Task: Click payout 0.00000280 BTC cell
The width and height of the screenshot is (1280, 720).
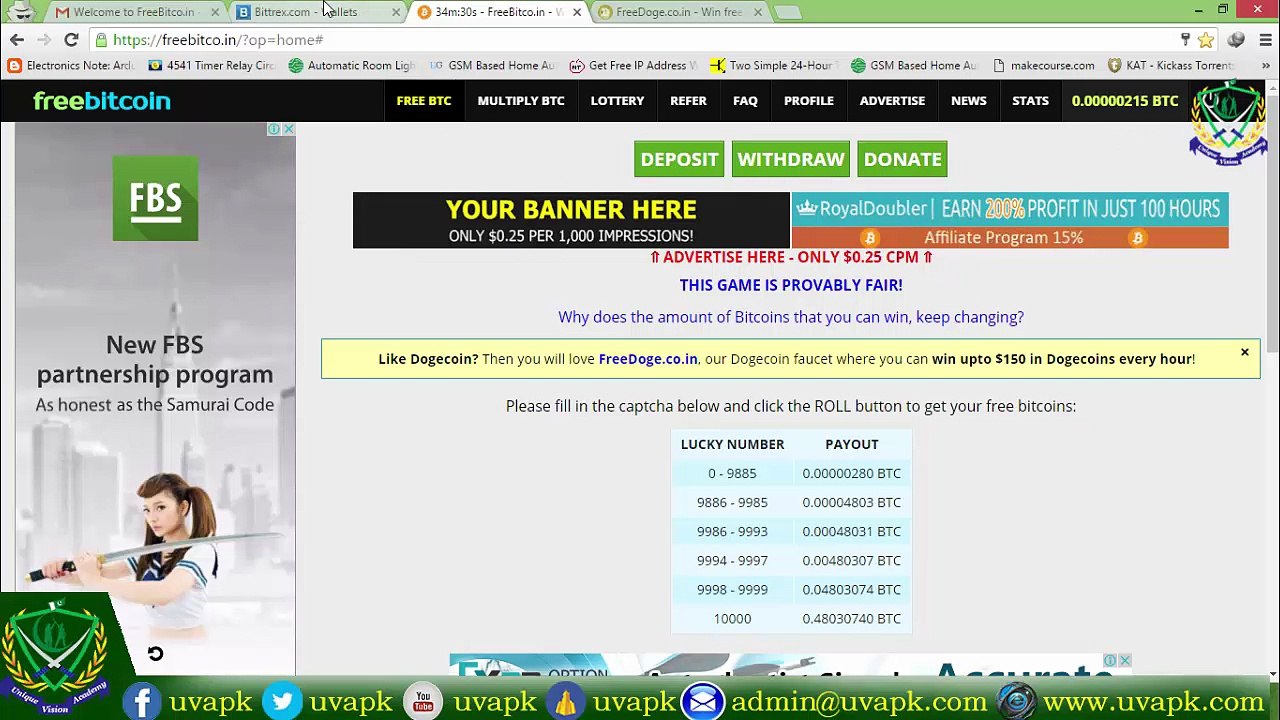Action: coord(851,473)
